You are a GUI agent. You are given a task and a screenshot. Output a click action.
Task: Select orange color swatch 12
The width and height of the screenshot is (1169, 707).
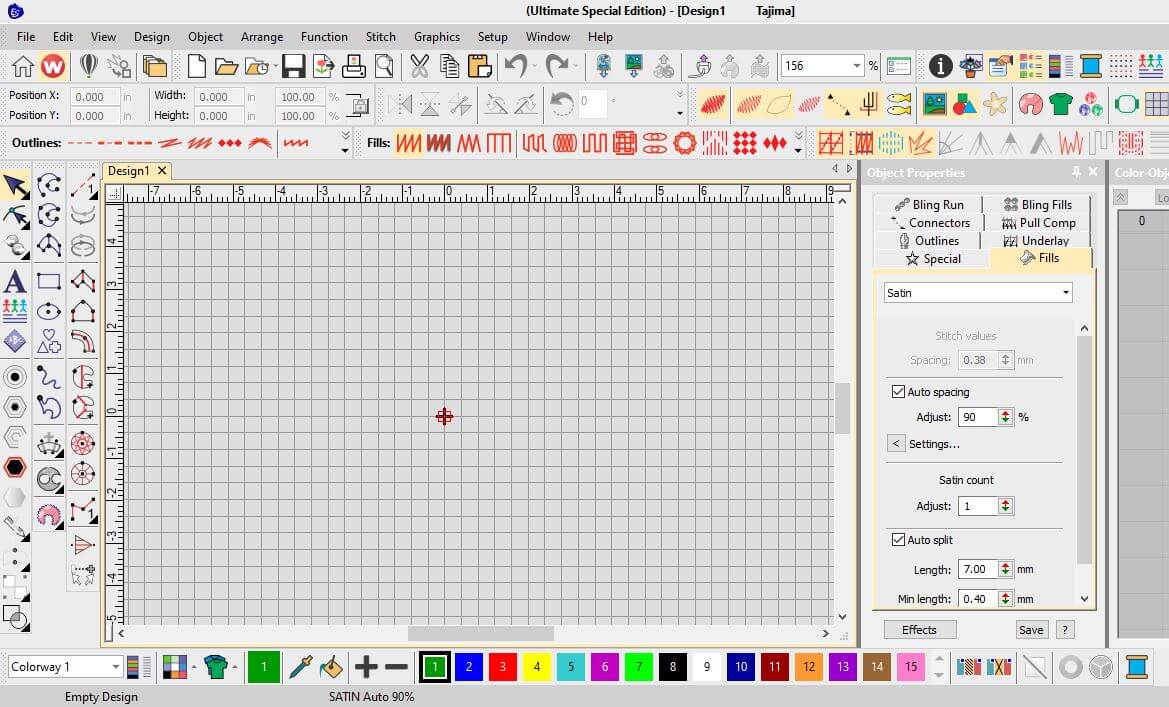[x=809, y=667]
